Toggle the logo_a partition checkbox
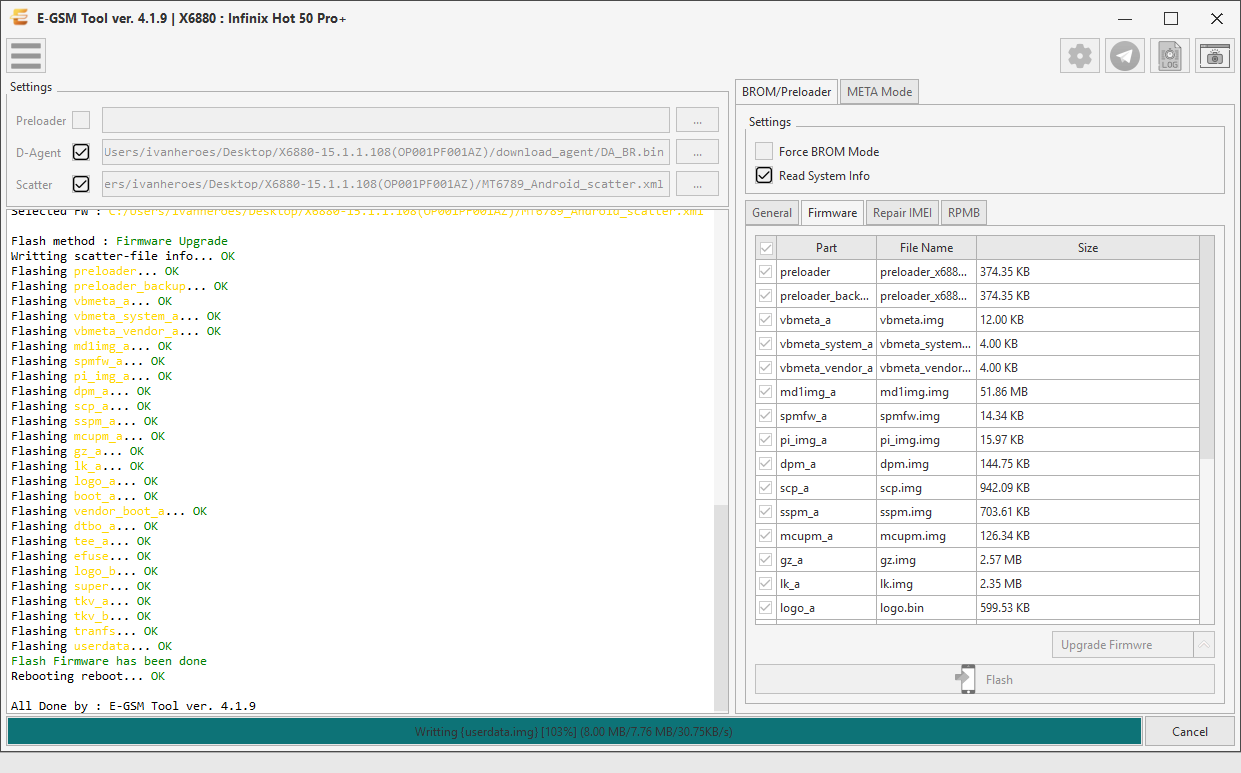 766,608
